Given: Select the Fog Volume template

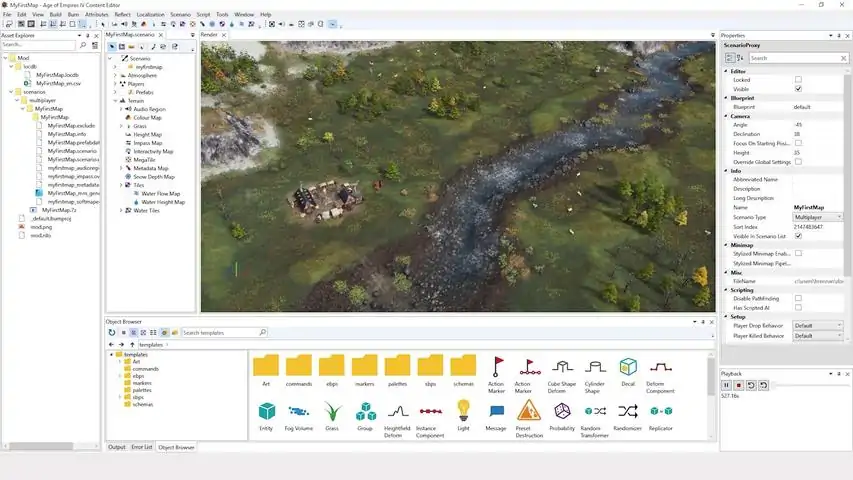Looking at the screenshot, I should (x=298, y=410).
